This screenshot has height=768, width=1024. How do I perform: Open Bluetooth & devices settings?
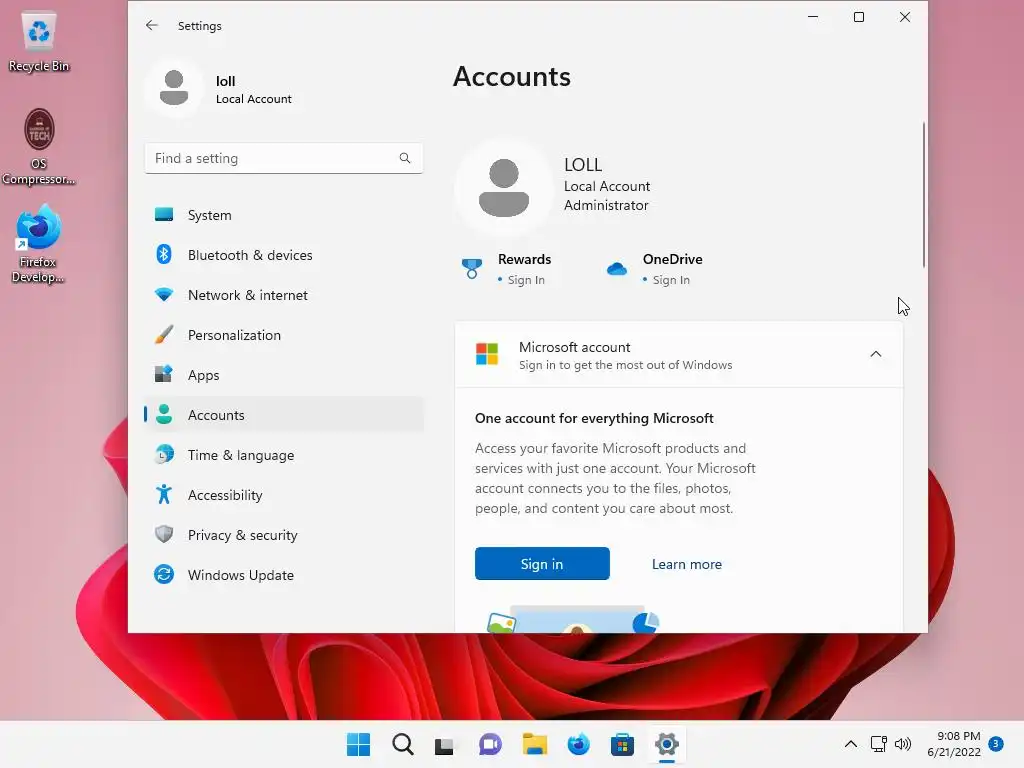(x=283, y=255)
